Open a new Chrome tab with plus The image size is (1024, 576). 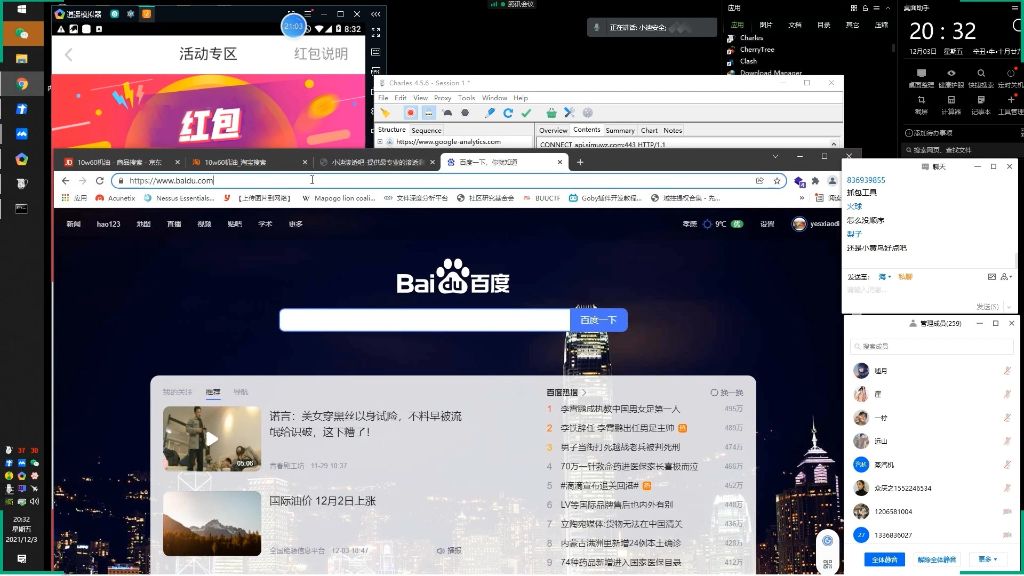(580, 162)
